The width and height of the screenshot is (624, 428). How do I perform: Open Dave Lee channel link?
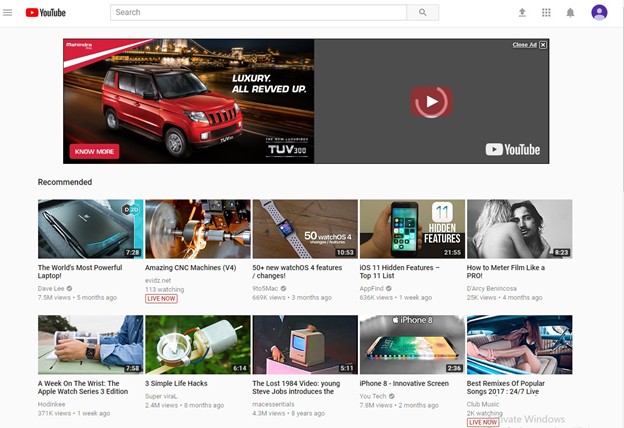click(51, 288)
